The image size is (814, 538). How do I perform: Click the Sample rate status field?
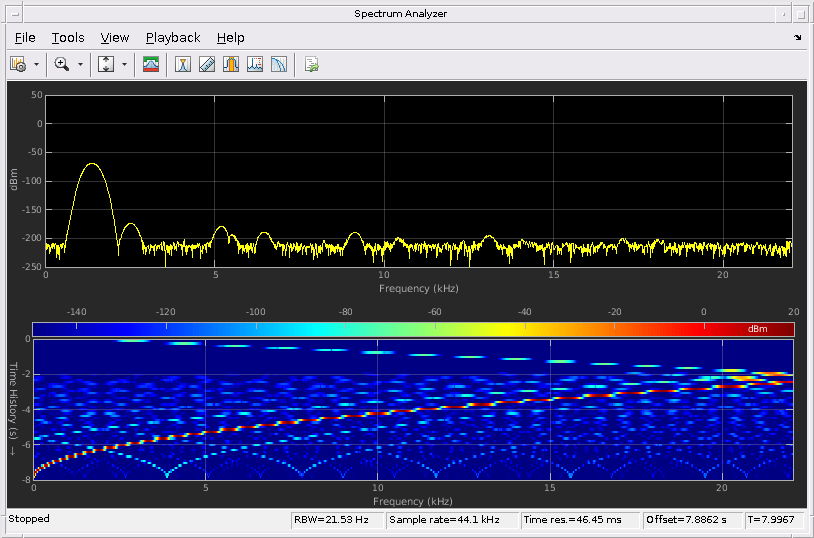pos(452,520)
